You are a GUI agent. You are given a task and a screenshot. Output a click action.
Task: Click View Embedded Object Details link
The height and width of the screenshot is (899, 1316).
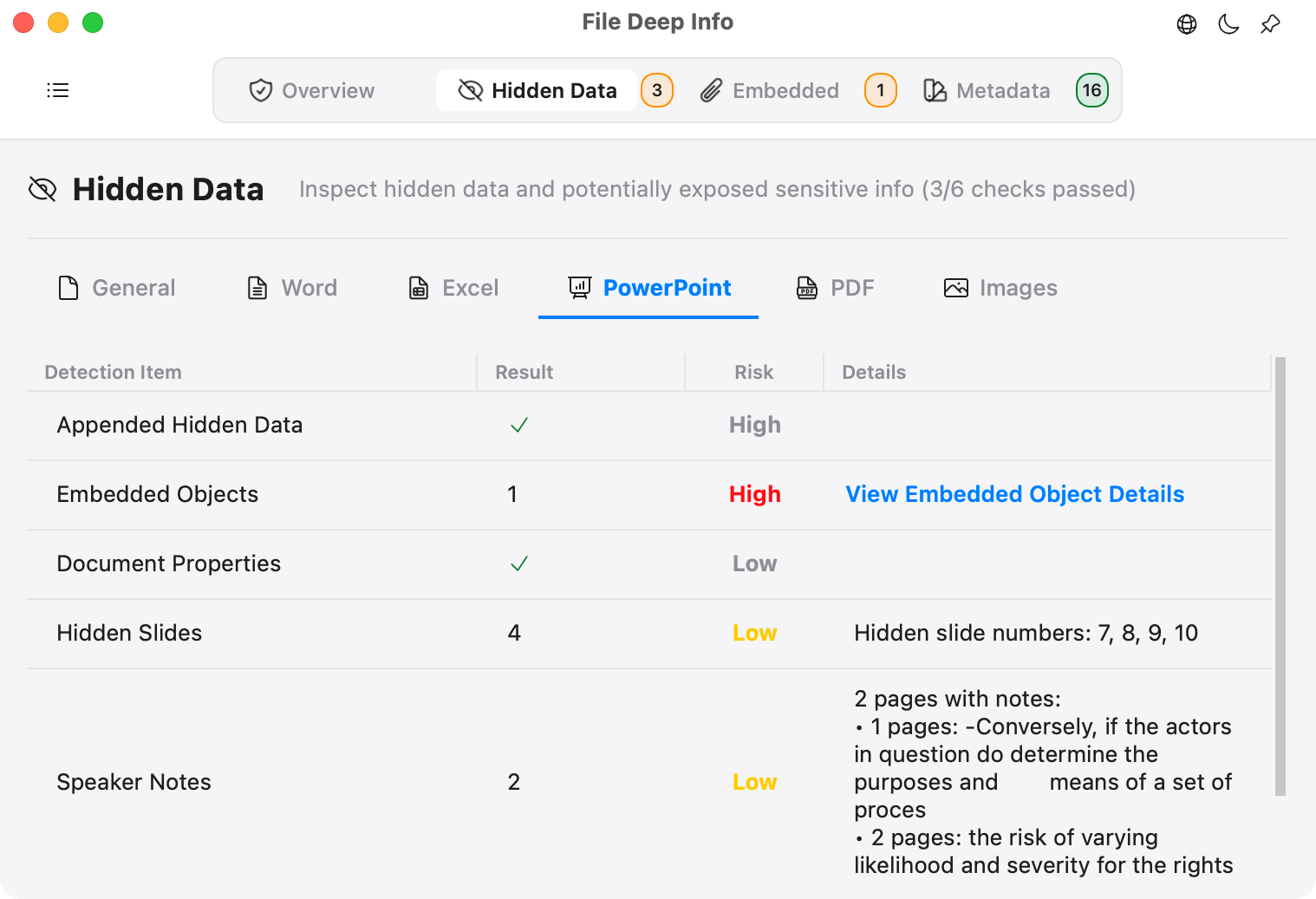click(1015, 494)
